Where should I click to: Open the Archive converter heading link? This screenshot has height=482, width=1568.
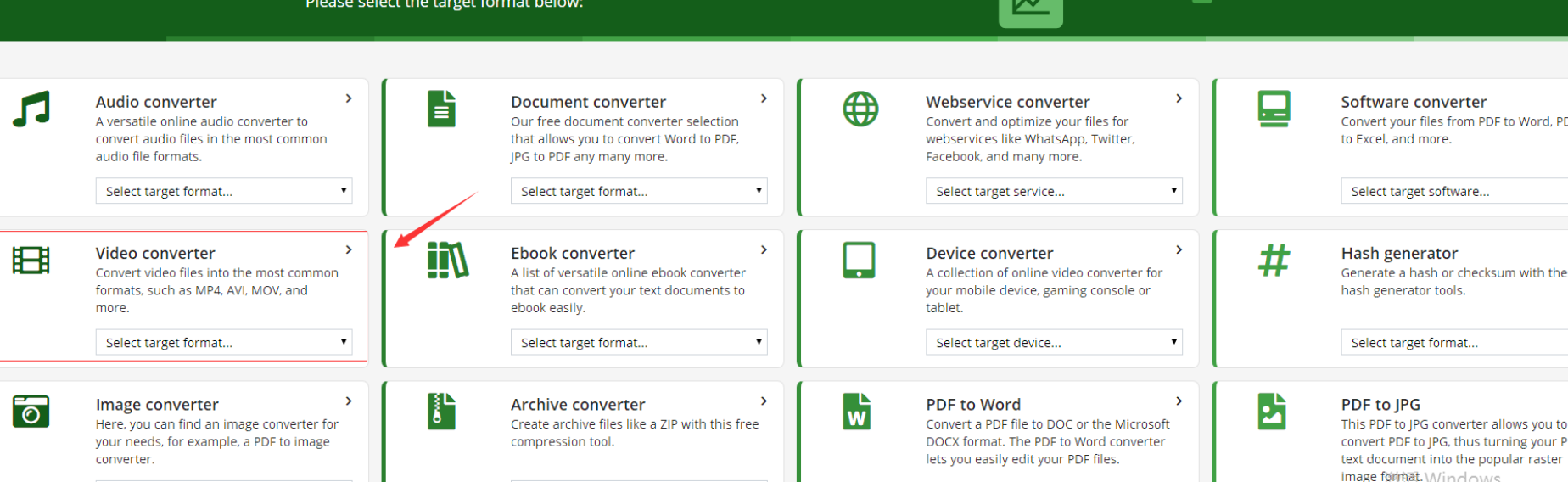coord(578,405)
